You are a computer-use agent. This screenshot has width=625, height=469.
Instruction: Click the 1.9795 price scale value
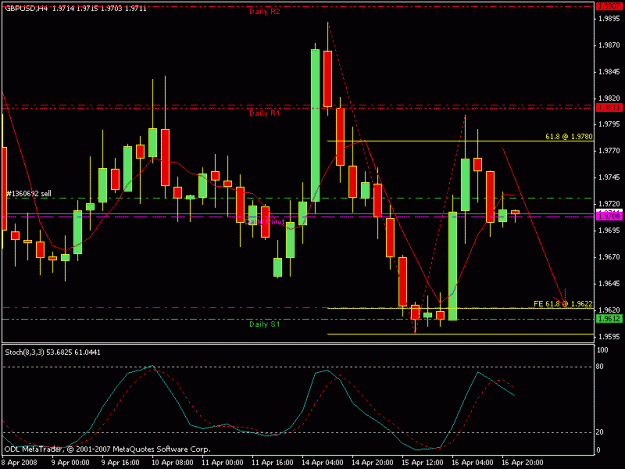tap(609, 124)
